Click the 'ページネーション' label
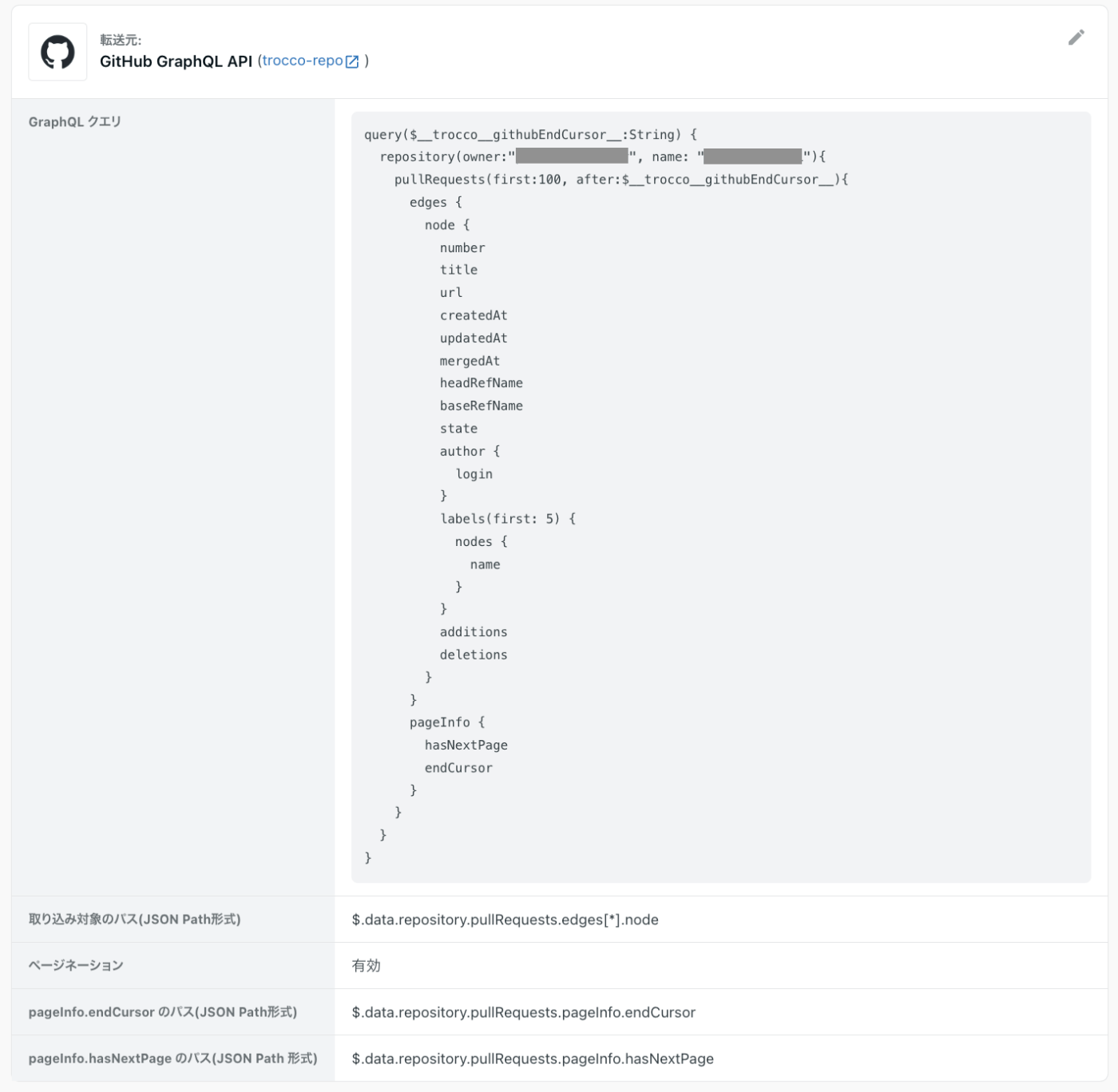 coord(76,965)
